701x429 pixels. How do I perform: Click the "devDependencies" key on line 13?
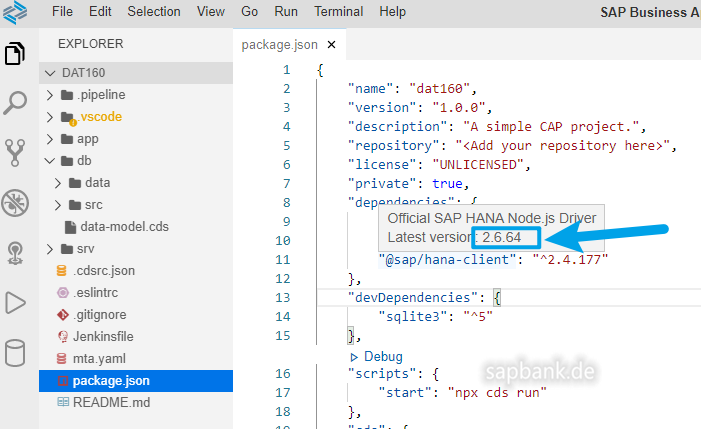click(x=413, y=298)
